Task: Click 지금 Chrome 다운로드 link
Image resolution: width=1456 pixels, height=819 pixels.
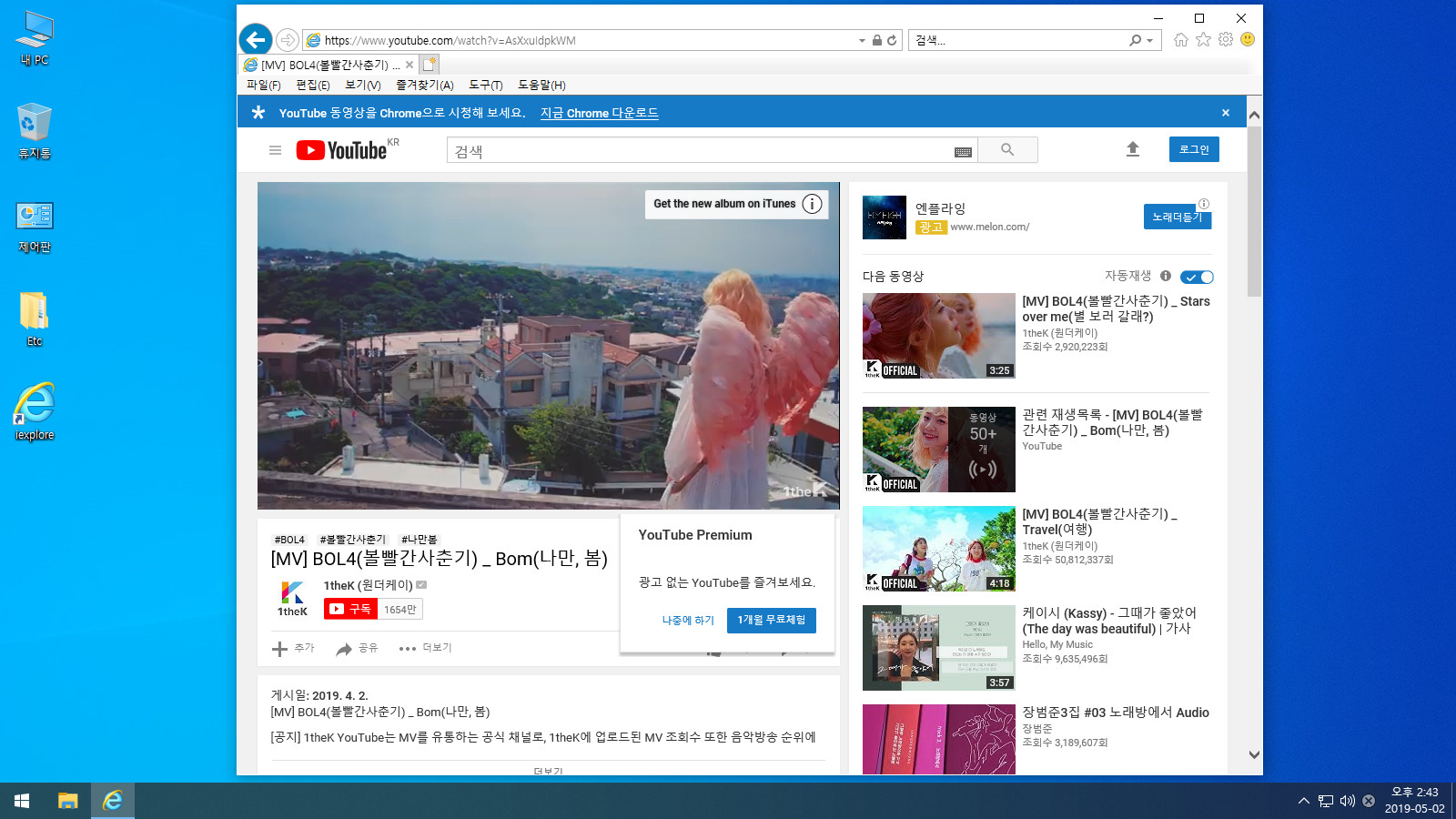Action: 599,113
